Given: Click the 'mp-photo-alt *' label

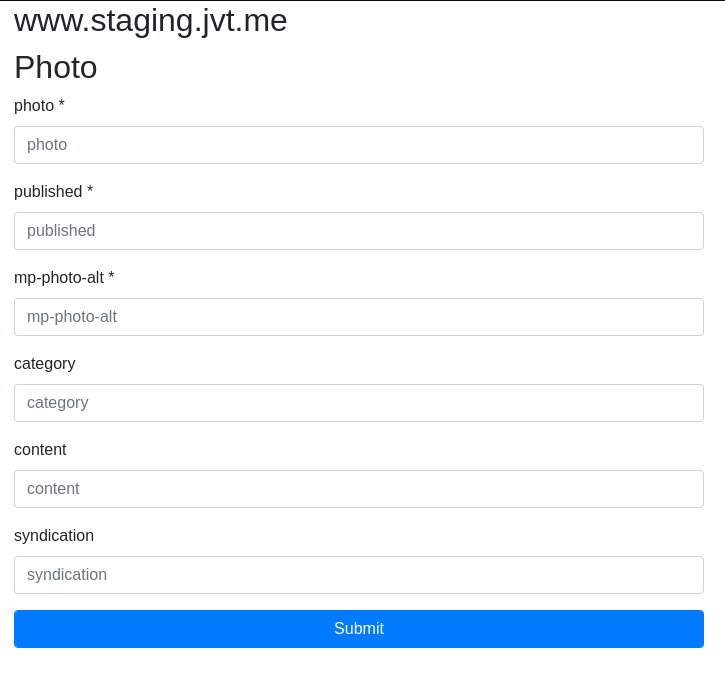Looking at the screenshot, I should (64, 277).
